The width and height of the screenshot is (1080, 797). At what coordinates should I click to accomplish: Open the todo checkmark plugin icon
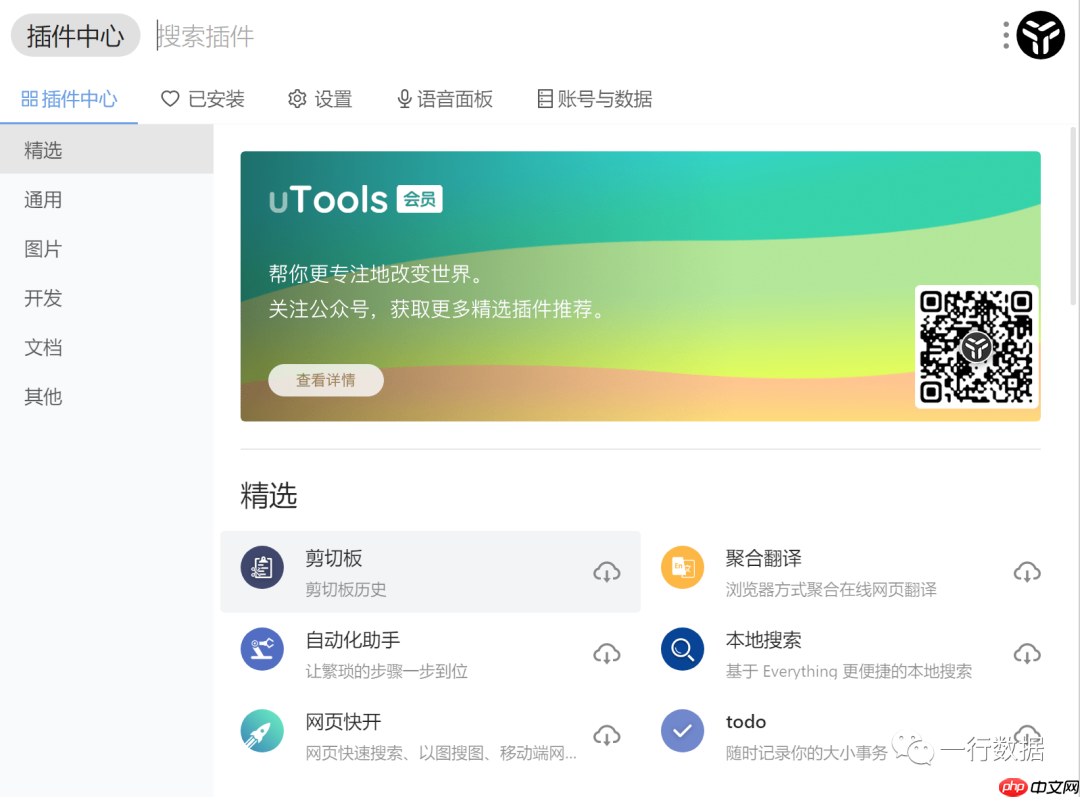682,731
